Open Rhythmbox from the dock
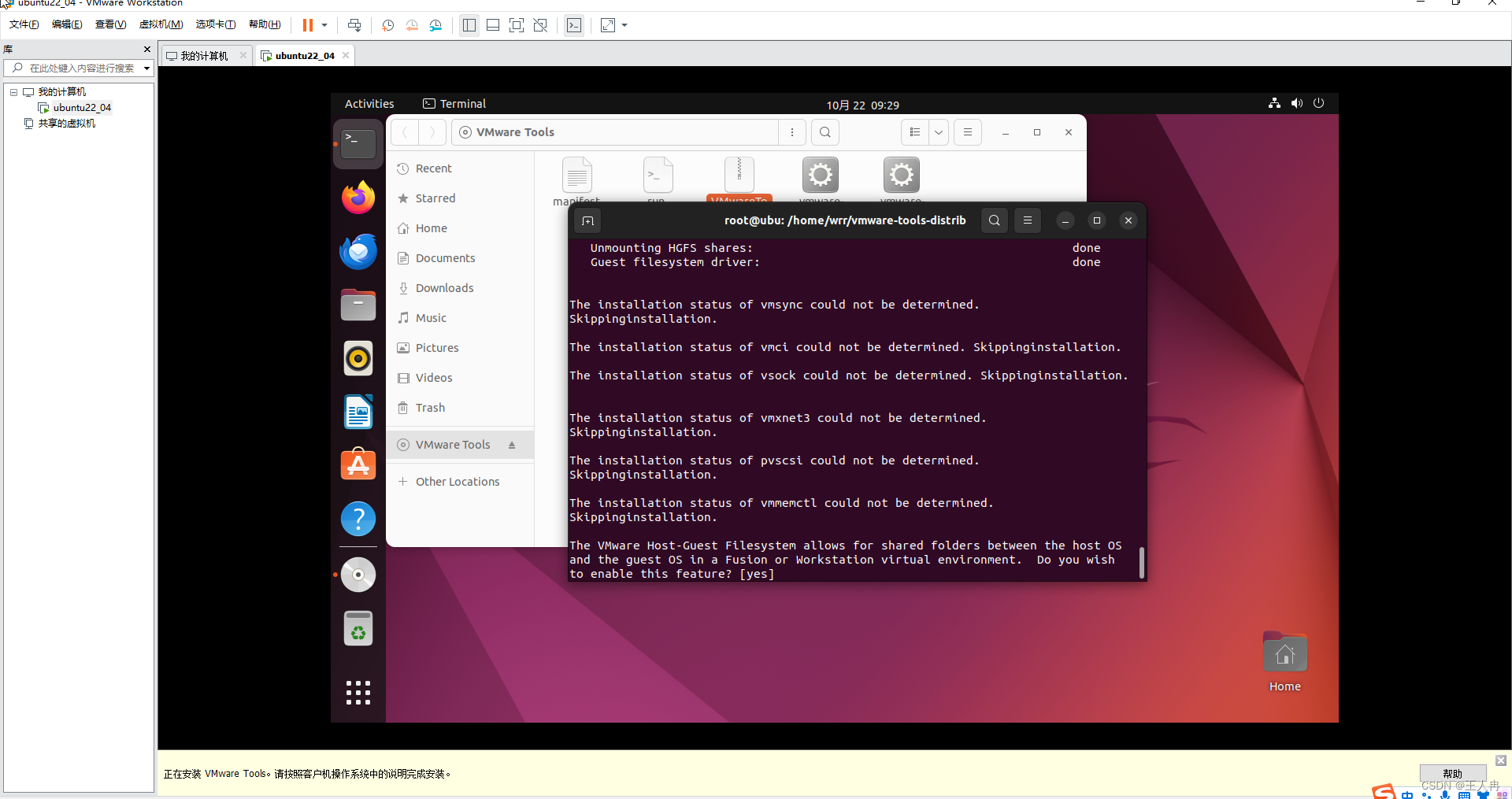1512x799 pixels. (x=358, y=358)
